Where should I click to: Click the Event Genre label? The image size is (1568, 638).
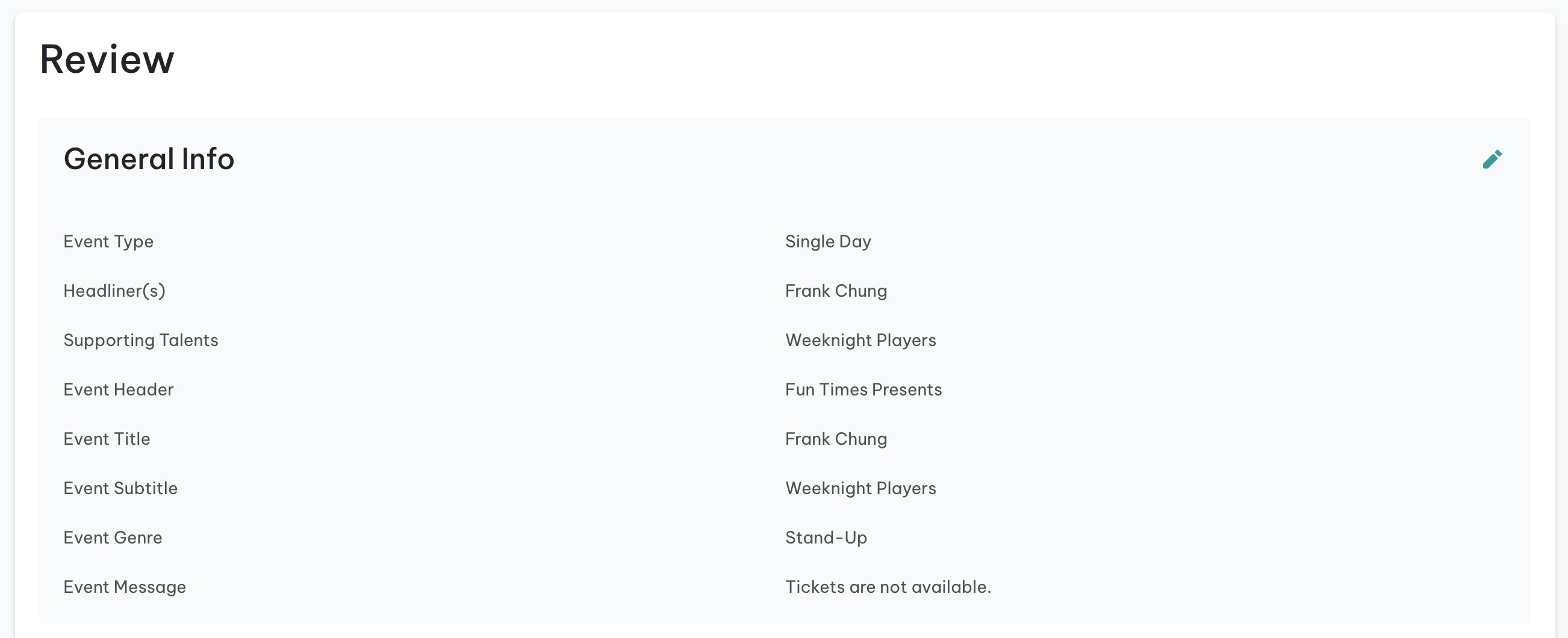click(113, 537)
